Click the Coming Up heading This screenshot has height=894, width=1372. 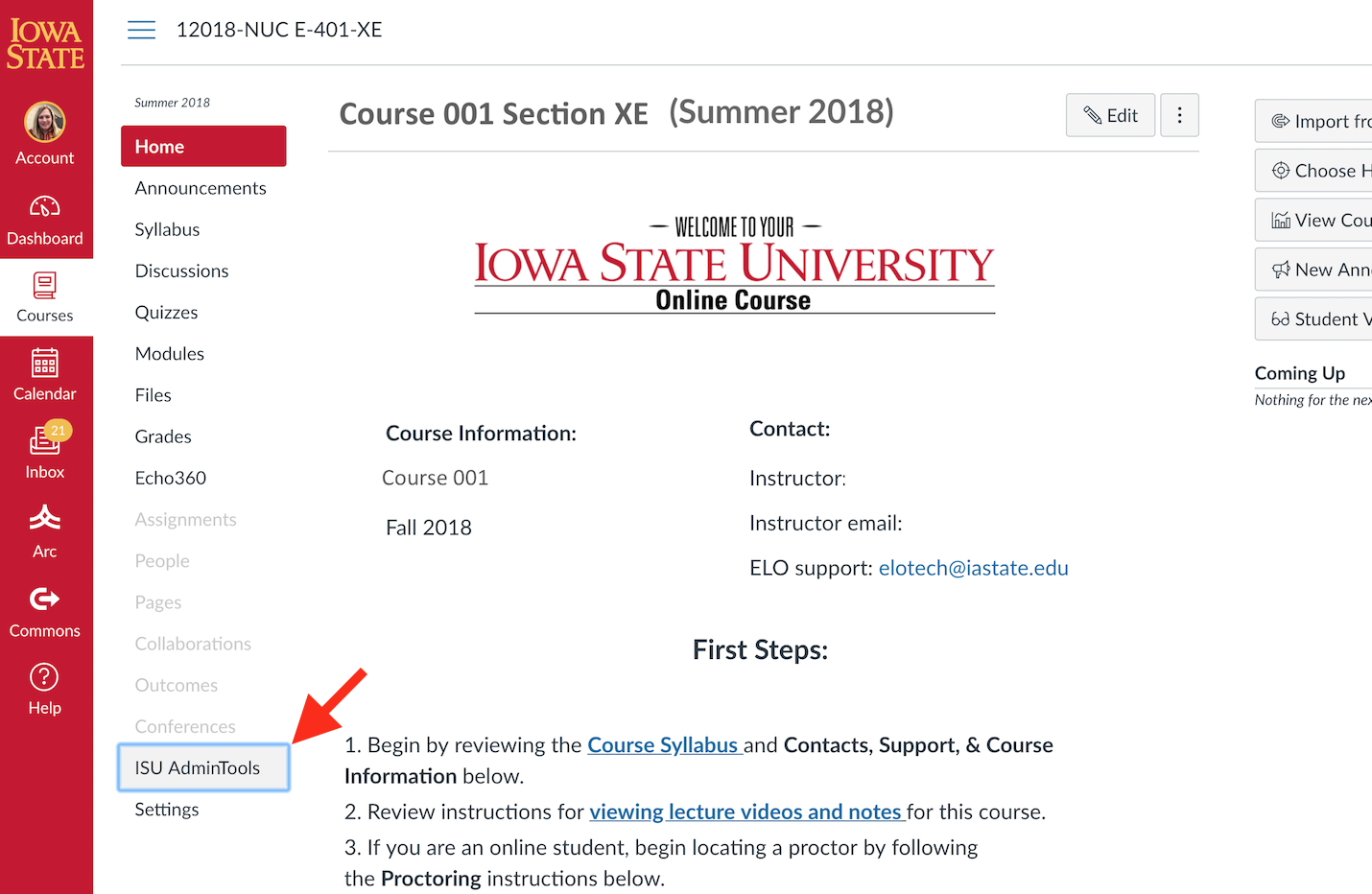click(1300, 373)
